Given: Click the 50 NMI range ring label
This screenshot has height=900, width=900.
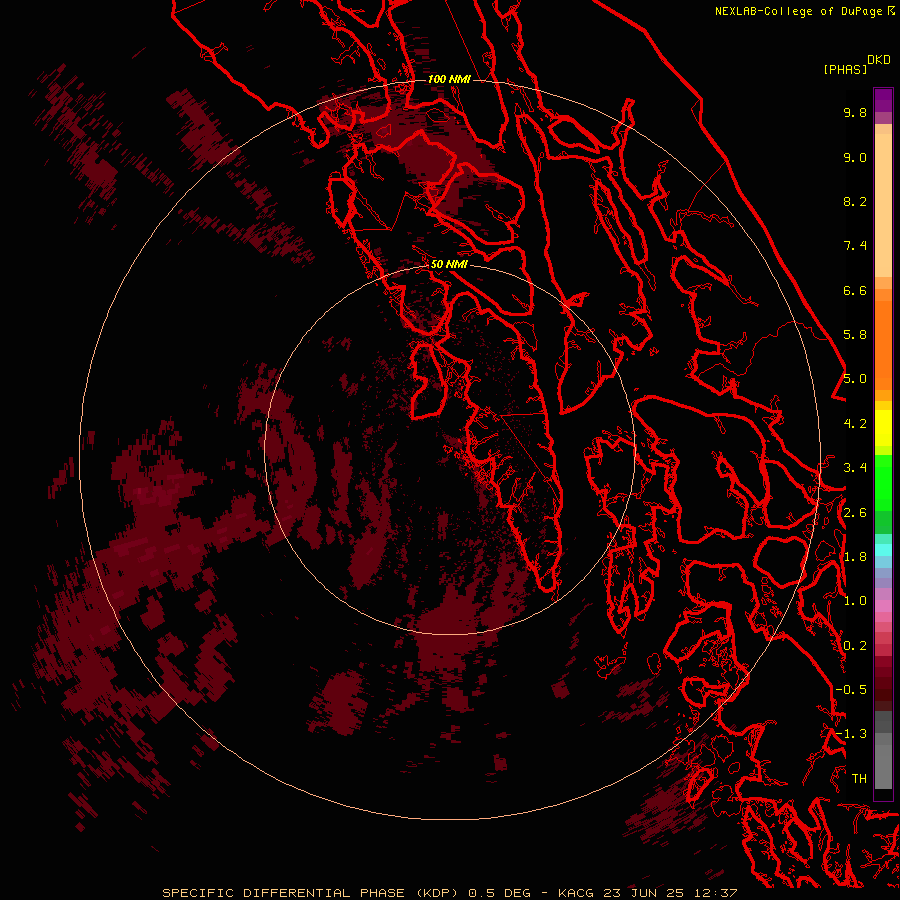Looking at the screenshot, I should [449, 264].
